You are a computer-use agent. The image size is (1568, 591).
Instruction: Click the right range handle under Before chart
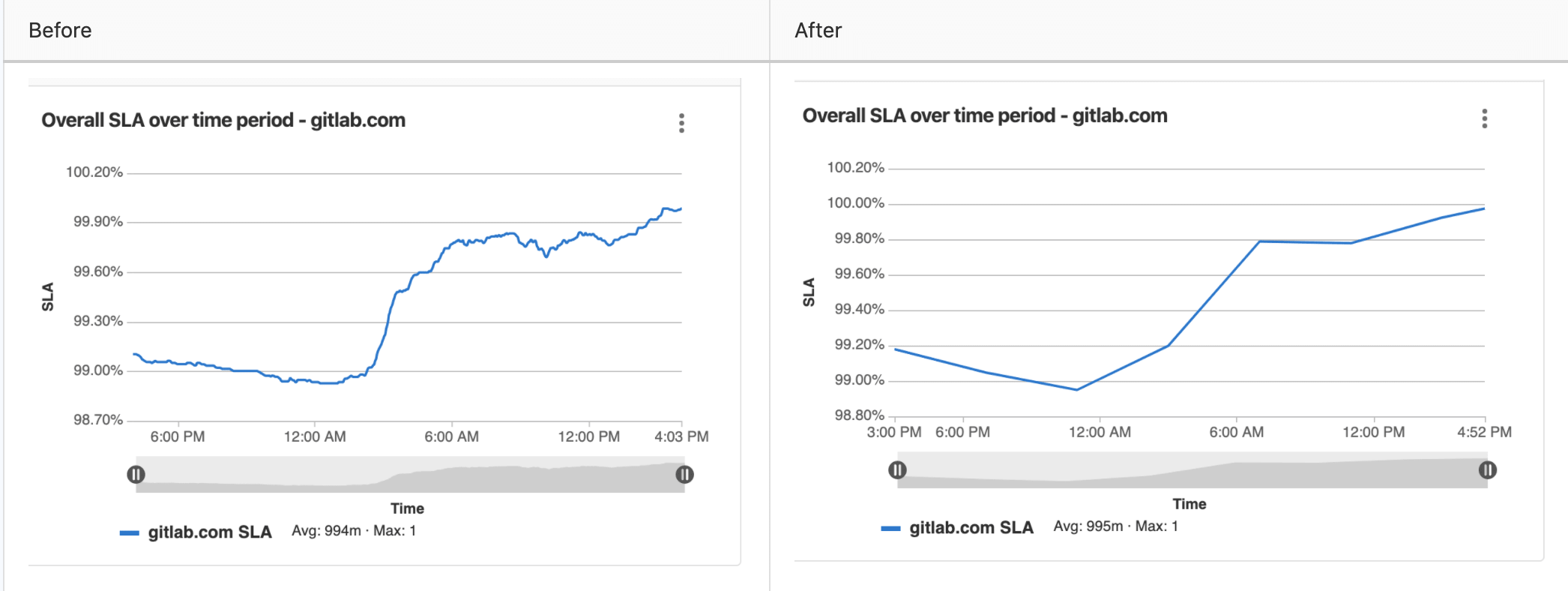(686, 473)
